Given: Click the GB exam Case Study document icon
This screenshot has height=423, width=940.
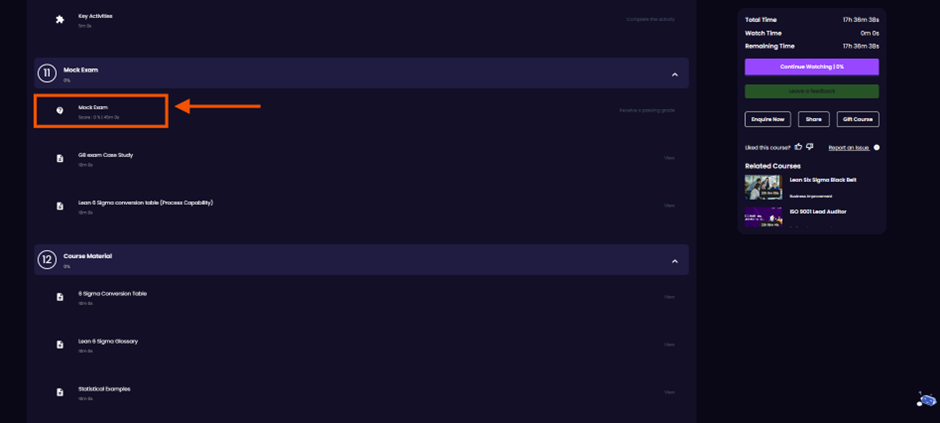Looking at the screenshot, I should coord(59,158).
